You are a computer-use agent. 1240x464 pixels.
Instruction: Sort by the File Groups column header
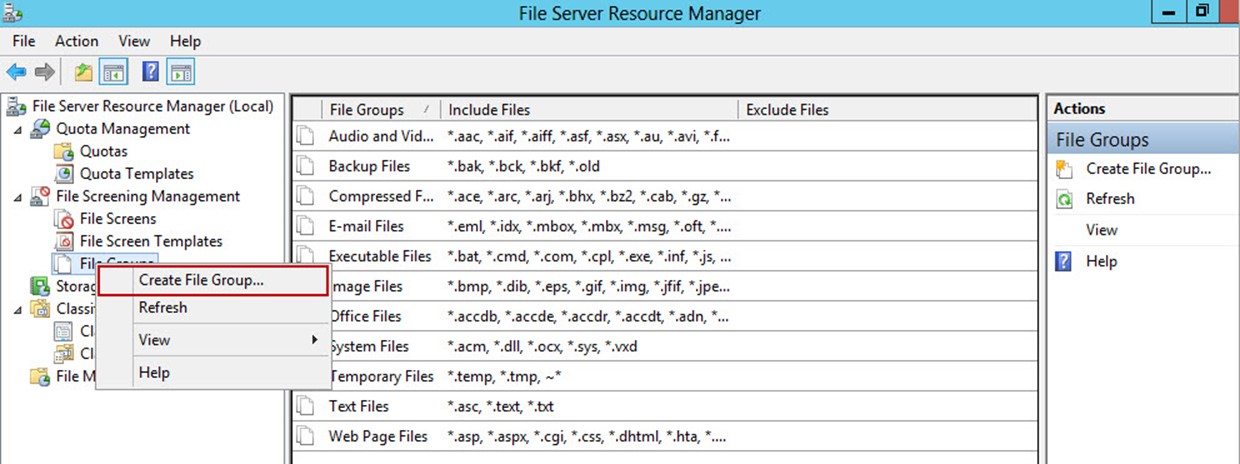click(366, 110)
